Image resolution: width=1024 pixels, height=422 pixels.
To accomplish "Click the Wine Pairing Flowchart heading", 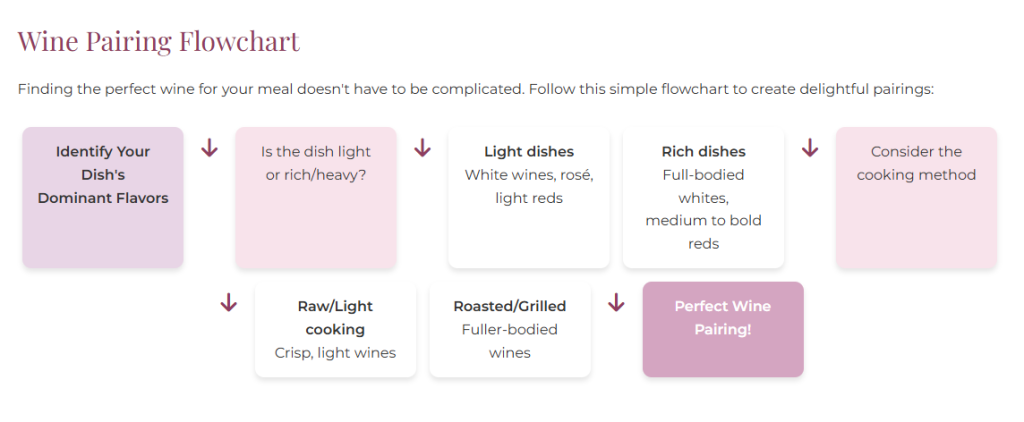I will pyautogui.click(x=158, y=42).
